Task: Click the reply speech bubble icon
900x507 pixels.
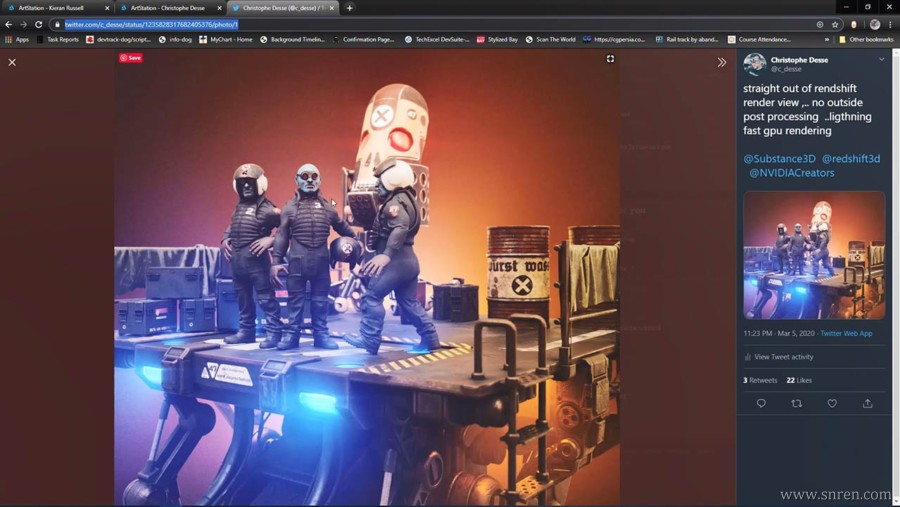Action: (x=761, y=403)
